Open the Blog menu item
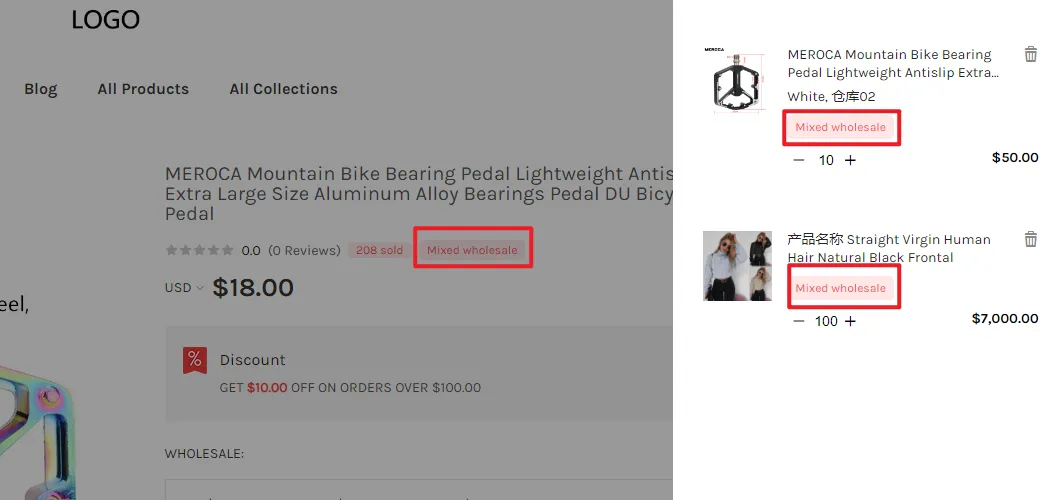1061x500 pixels. click(41, 89)
